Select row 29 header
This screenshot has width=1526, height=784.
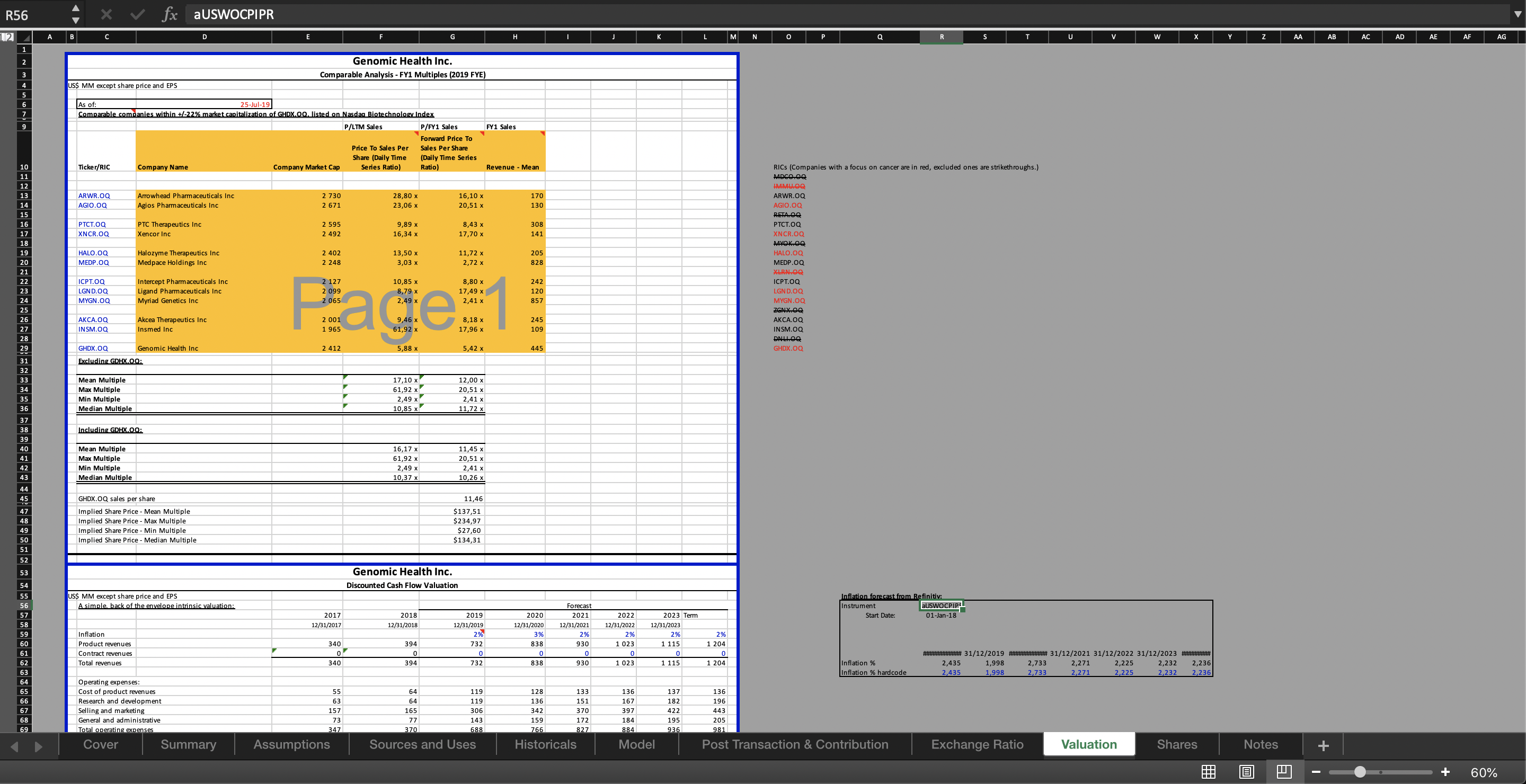pyautogui.click(x=24, y=348)
